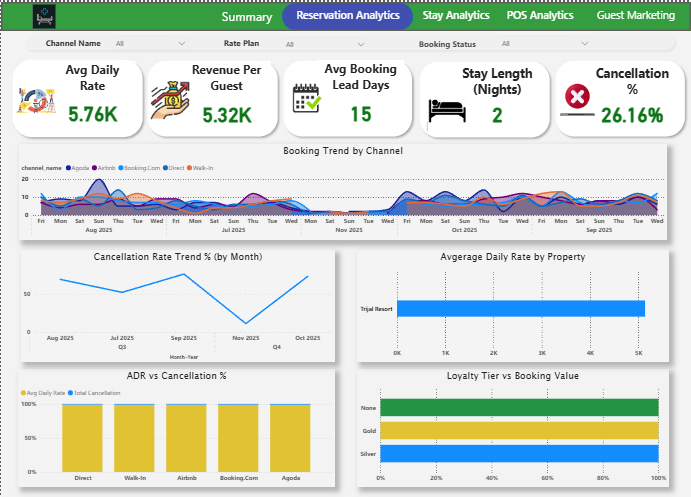Click the Trijal Resort bar in ADR chart
The height and width of the screenshot is (497, 691).
[x=520, y=308]
